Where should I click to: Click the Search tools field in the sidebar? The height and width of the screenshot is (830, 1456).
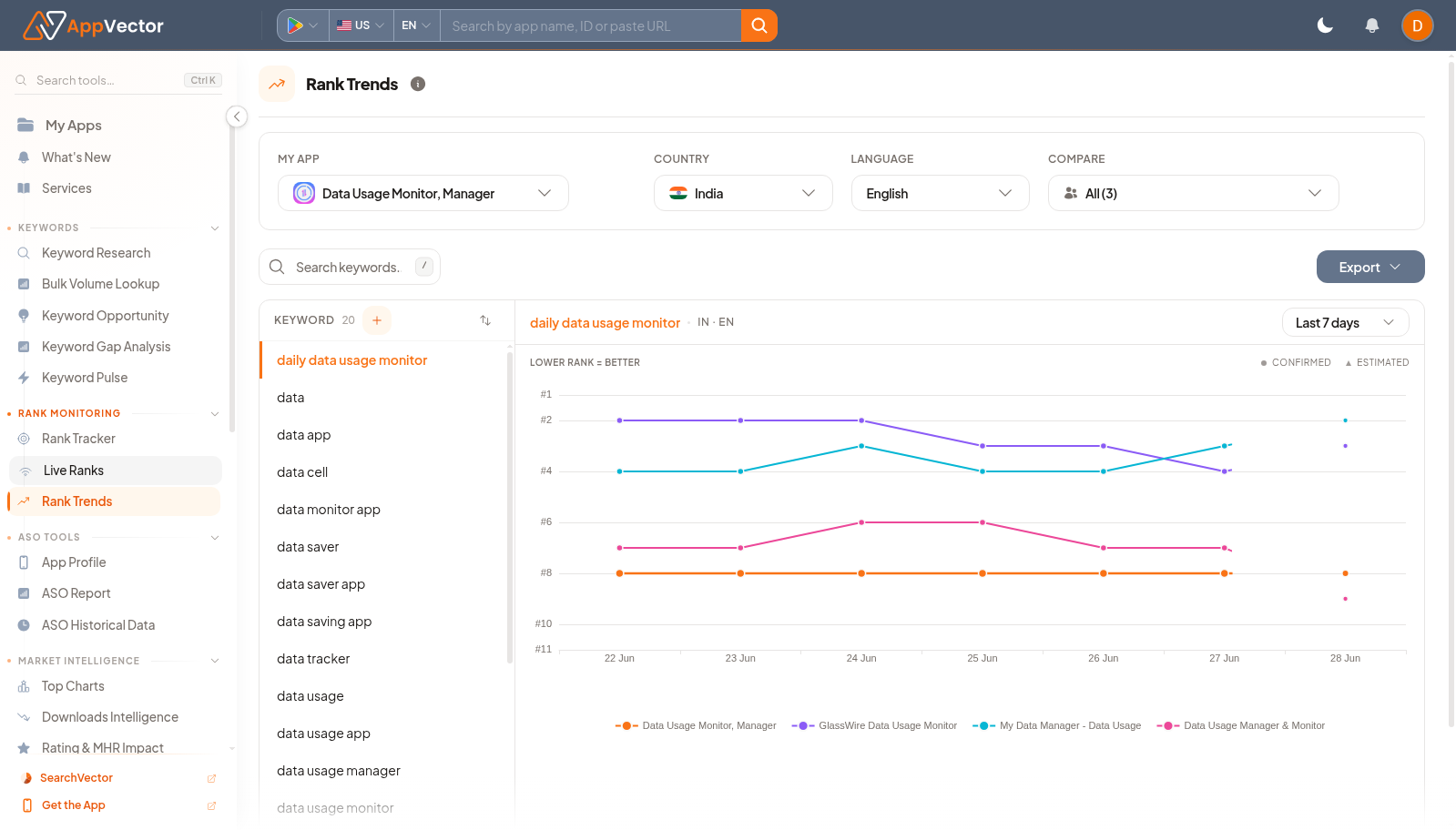(x=117, y=80)
